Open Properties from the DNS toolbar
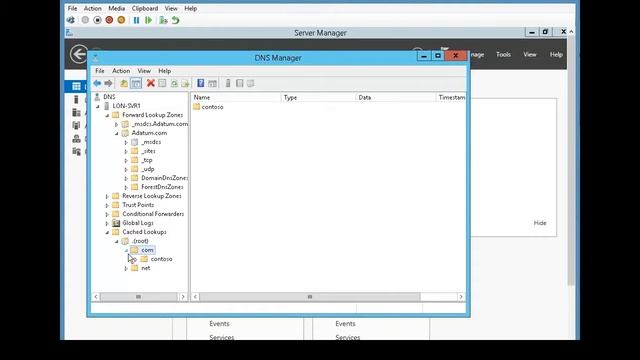The height and width of the screenshot is (360, 640). pyautogui.click(x=162, y=83)
